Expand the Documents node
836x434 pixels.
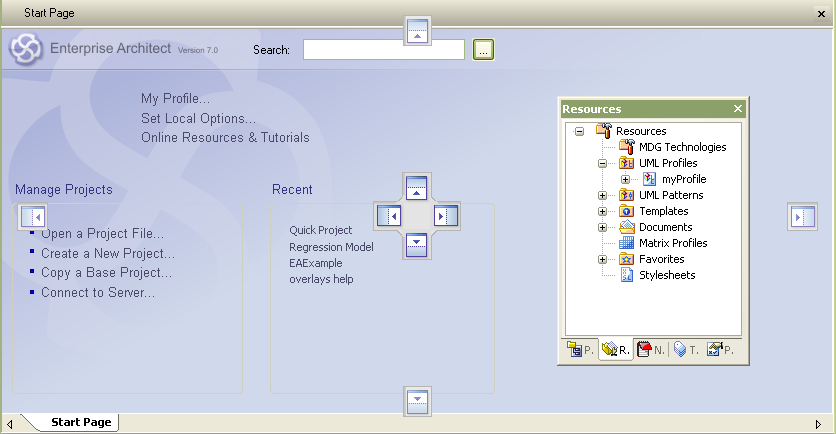click(602, 227)
